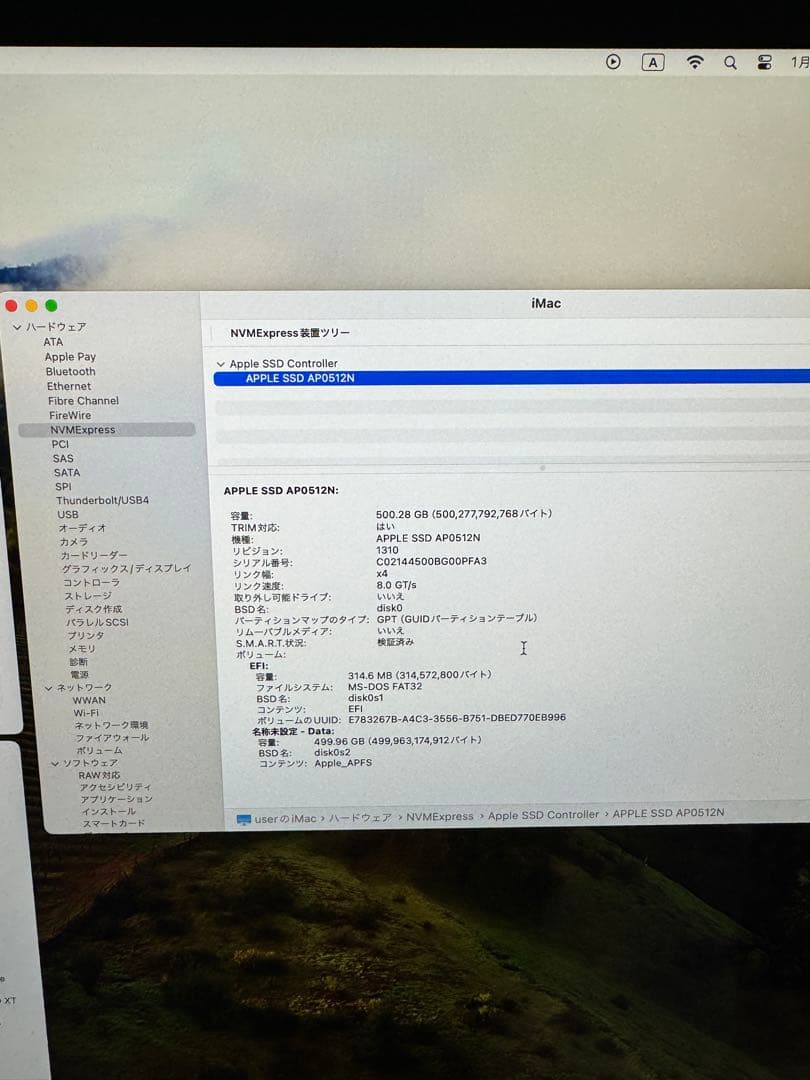The image size is (810, 1080).
Task: Collapse the ハードウェア sidebar section
Action: [x=17, y=327]
